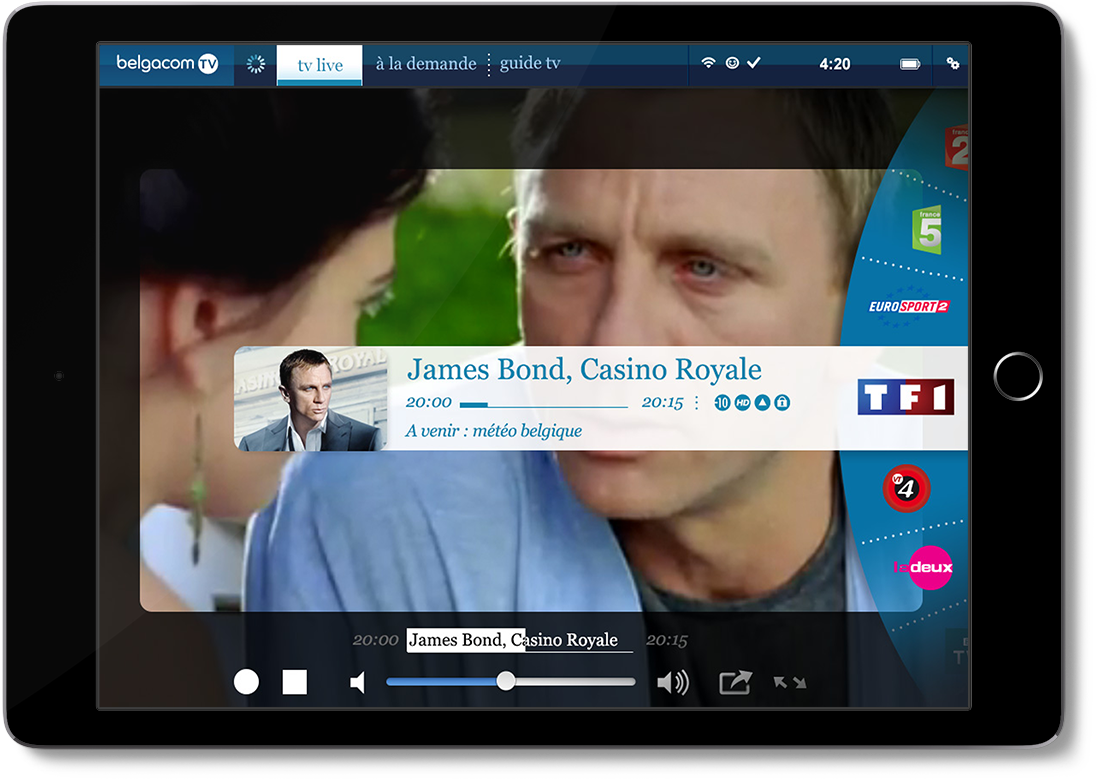
Task: Lower volume via the quiet speaker icon
Action: coord(358,682)
